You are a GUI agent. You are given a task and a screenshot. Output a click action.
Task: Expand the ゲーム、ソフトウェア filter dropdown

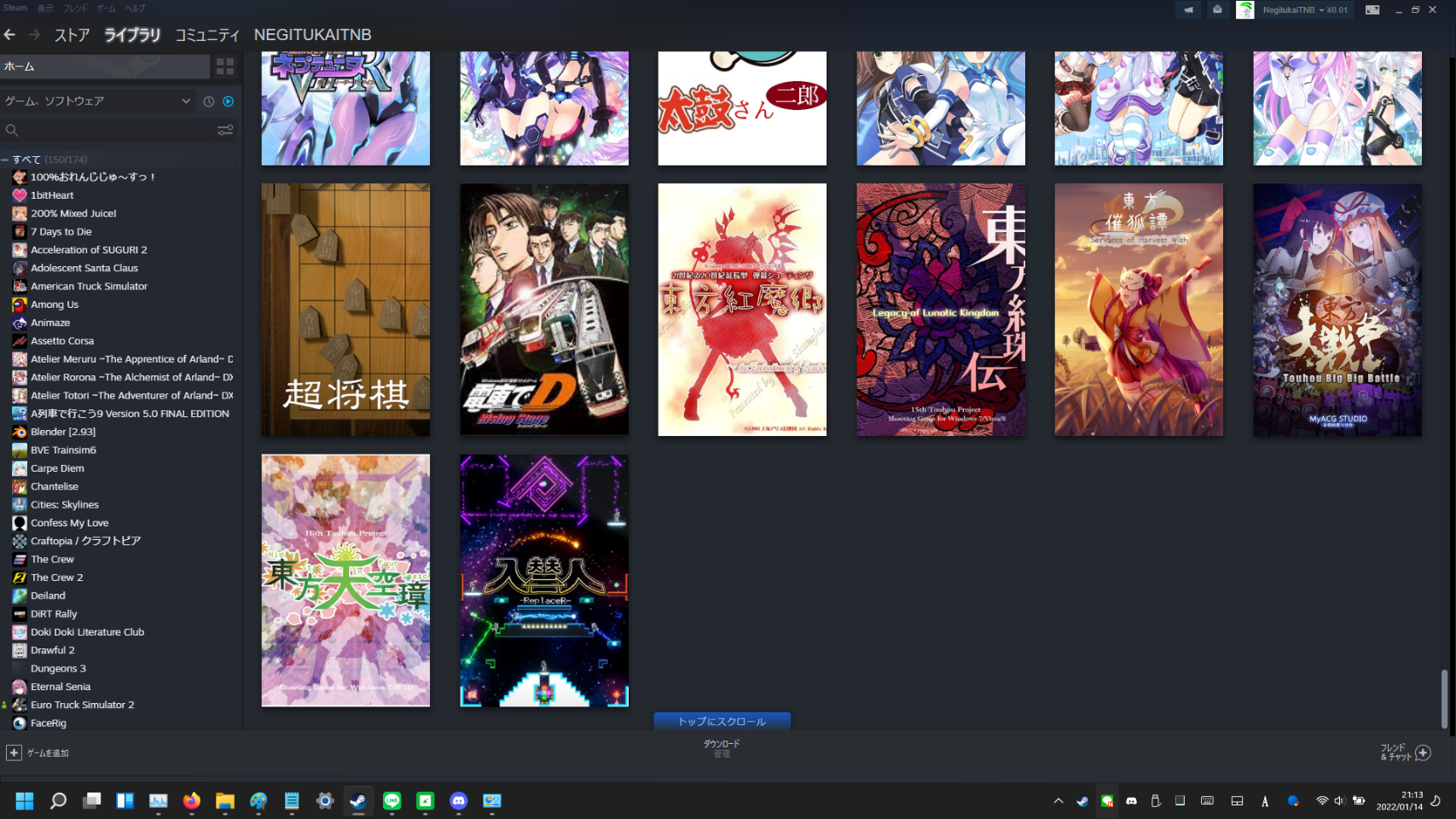(98, 102)
